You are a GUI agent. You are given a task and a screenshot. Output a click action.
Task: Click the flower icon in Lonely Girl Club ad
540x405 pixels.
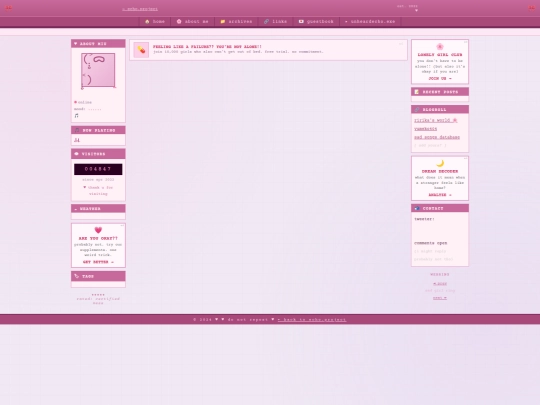[440, 47]
